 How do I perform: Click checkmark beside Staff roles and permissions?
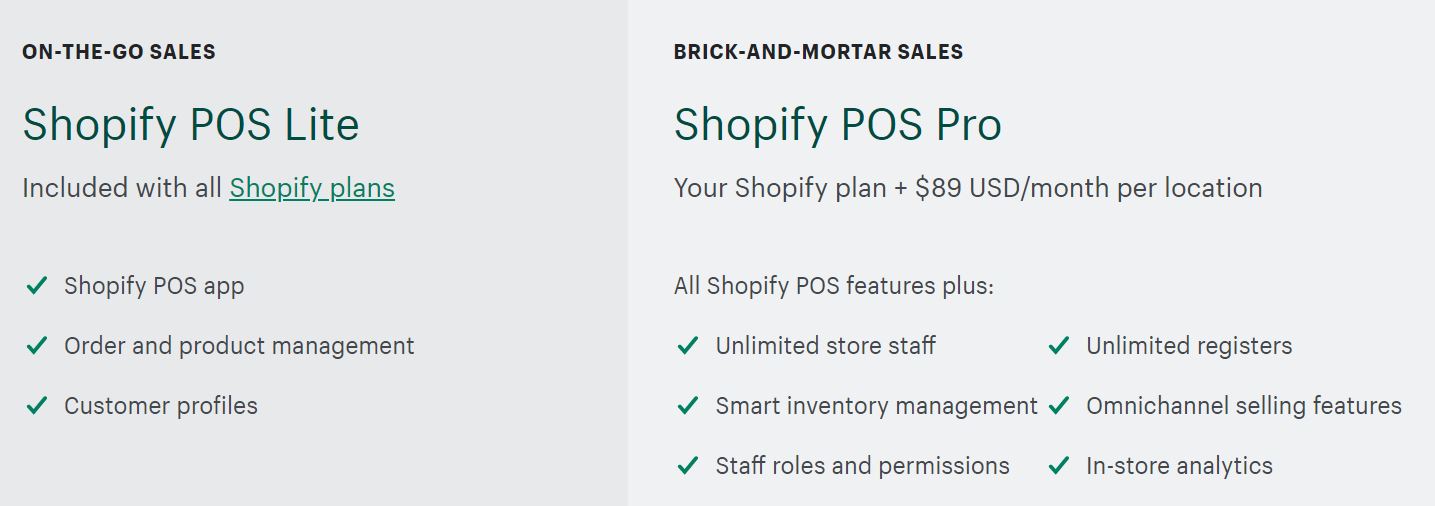coord(688,466)
